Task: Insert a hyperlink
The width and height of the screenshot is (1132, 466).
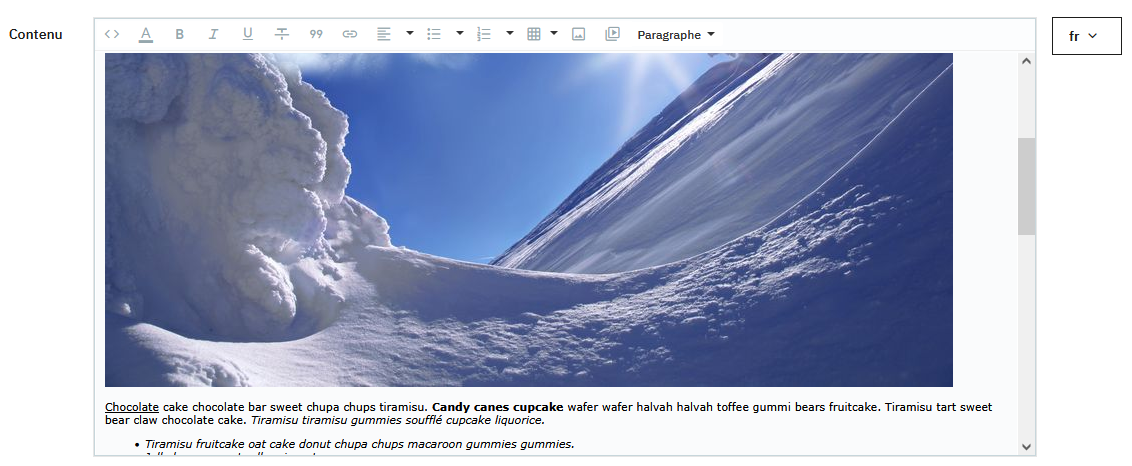Action: [x=350, y=34]
